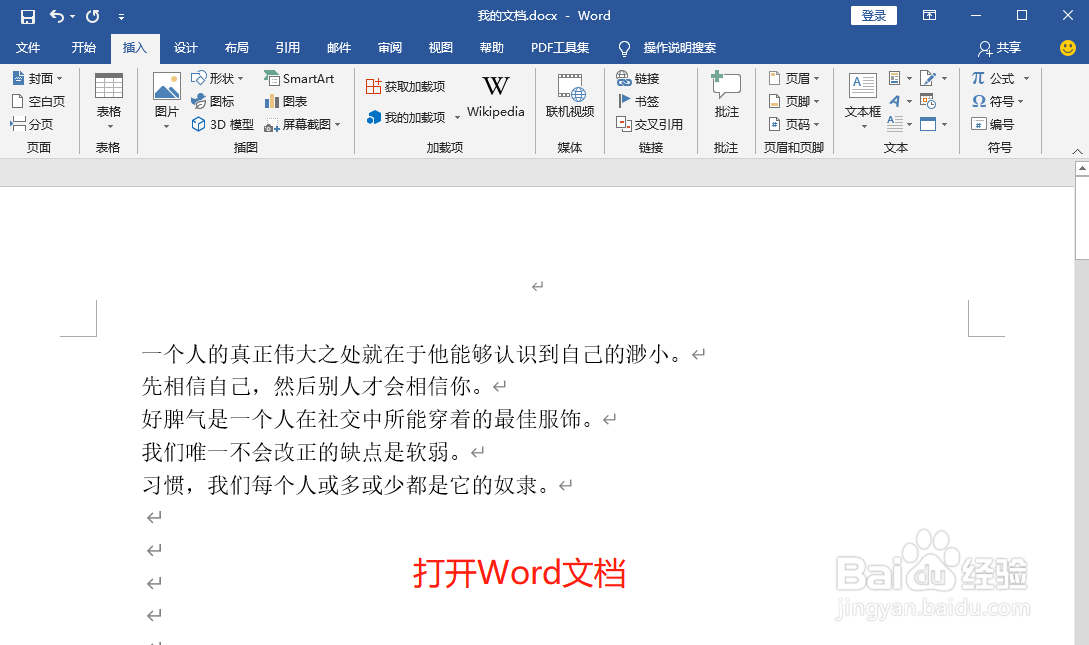Open the Table (表格) insert button

pyautogui.click(x=108, y=101)
